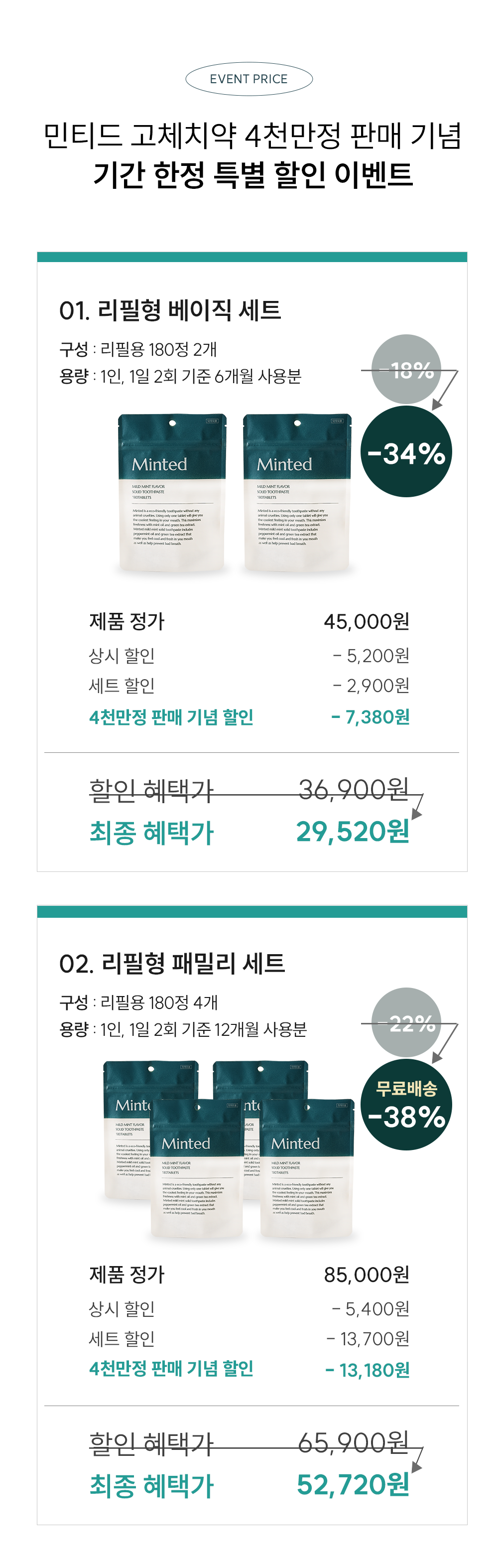Click the final price 52,720원
Screen dimensions: 498x1568
coord(353,1485)
